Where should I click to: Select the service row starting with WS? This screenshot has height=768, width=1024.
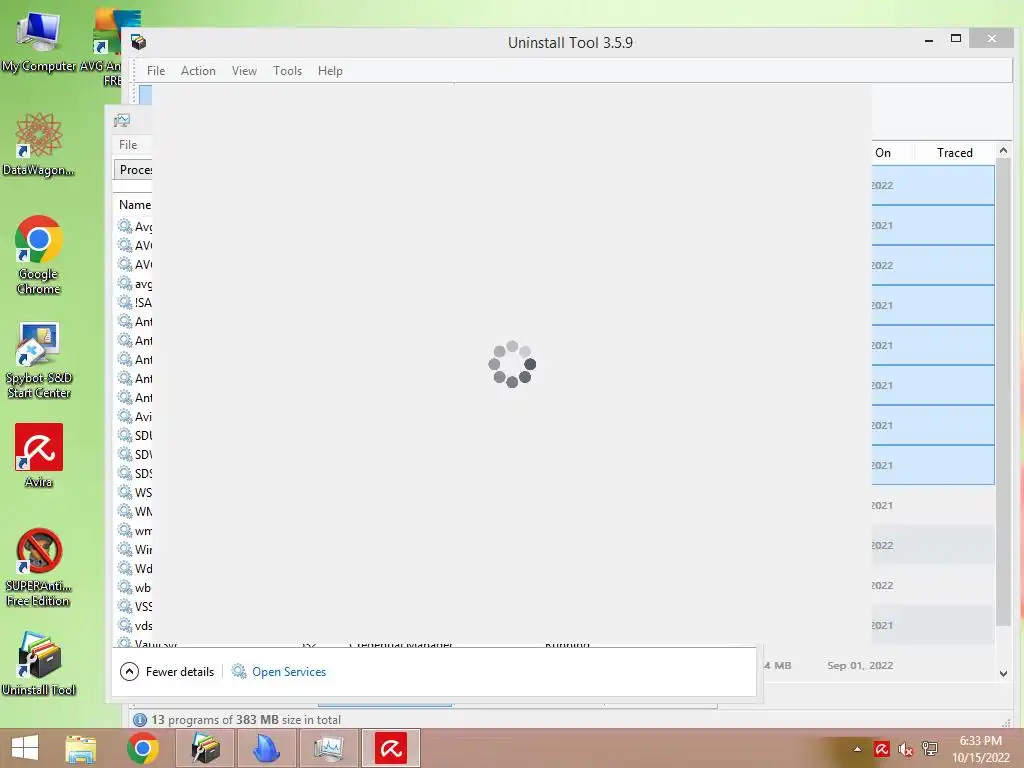(134, 492)
